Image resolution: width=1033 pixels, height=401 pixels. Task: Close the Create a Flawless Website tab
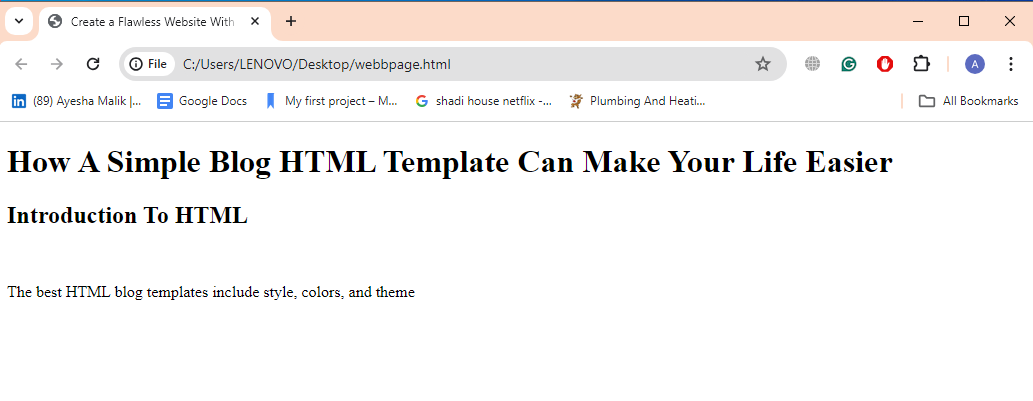coord(255,22)
